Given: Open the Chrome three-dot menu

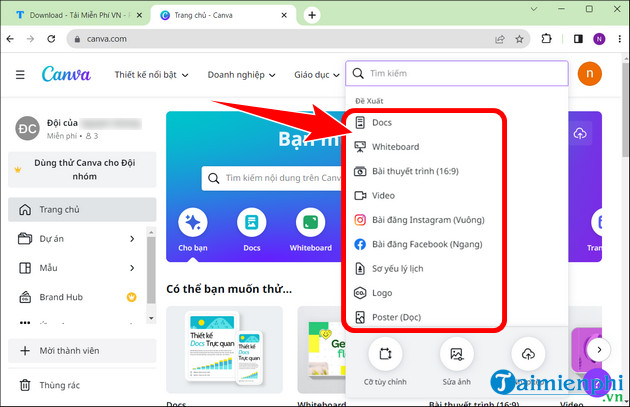Looking at the screenshot, I should 620,39.
